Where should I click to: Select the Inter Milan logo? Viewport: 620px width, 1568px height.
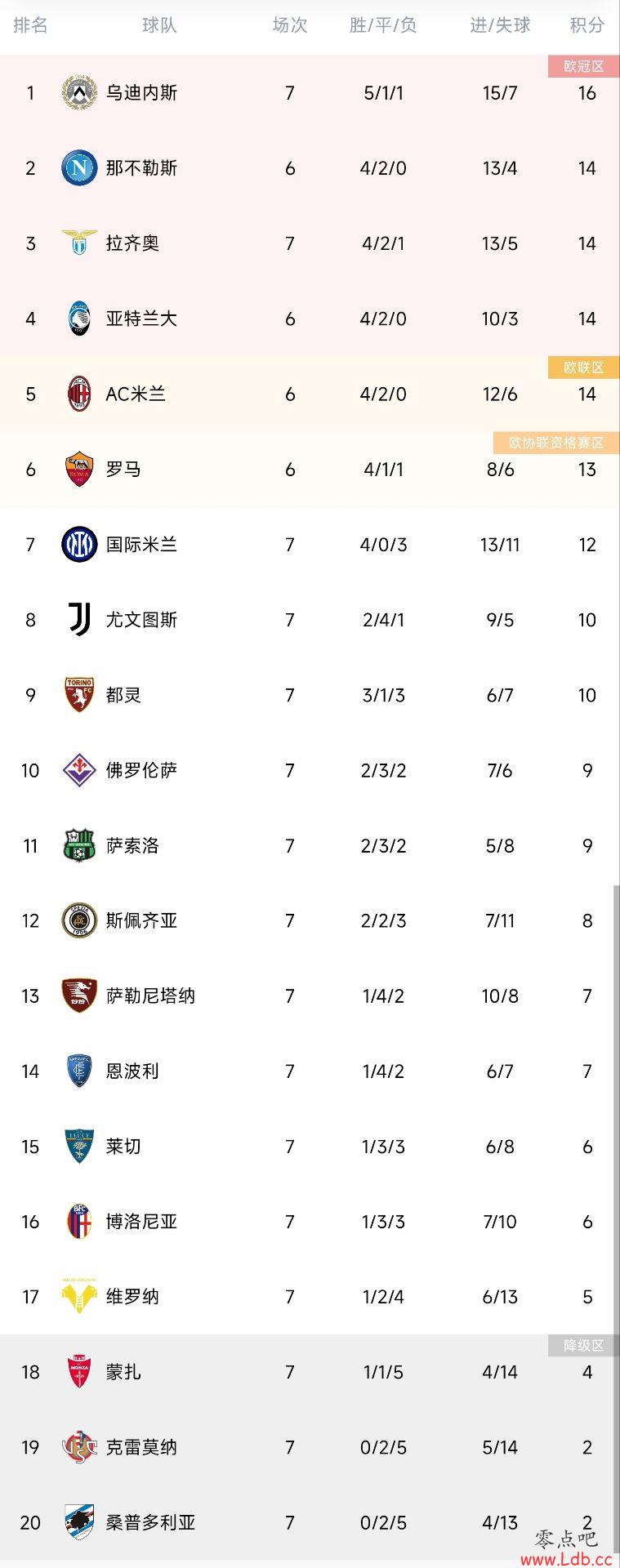click(x=79, y=545)
